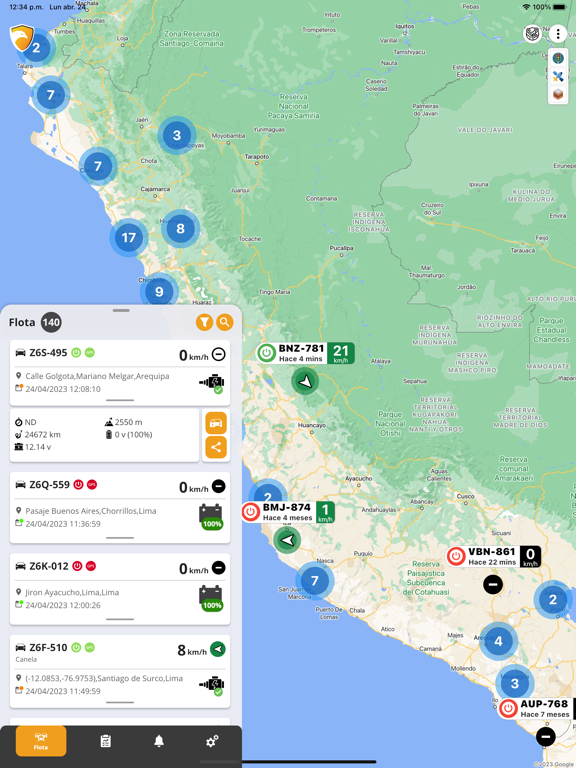576x768 pixels.
Task: Open the search in the Flota panel
Action: [224, 322]
